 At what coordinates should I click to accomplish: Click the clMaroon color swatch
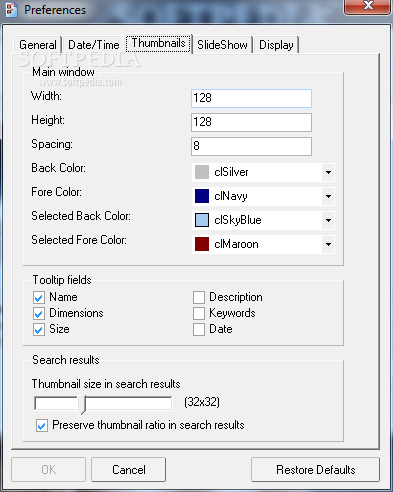tap(202, 244)
